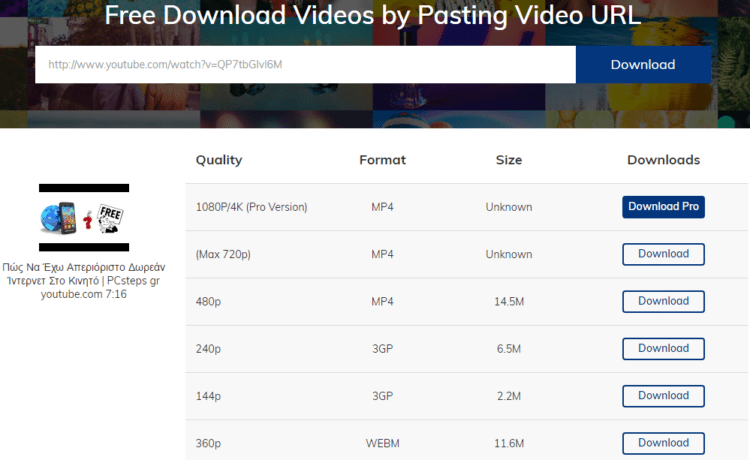
Task: Click the 11.6M size value
Action: tap(509, 444)
